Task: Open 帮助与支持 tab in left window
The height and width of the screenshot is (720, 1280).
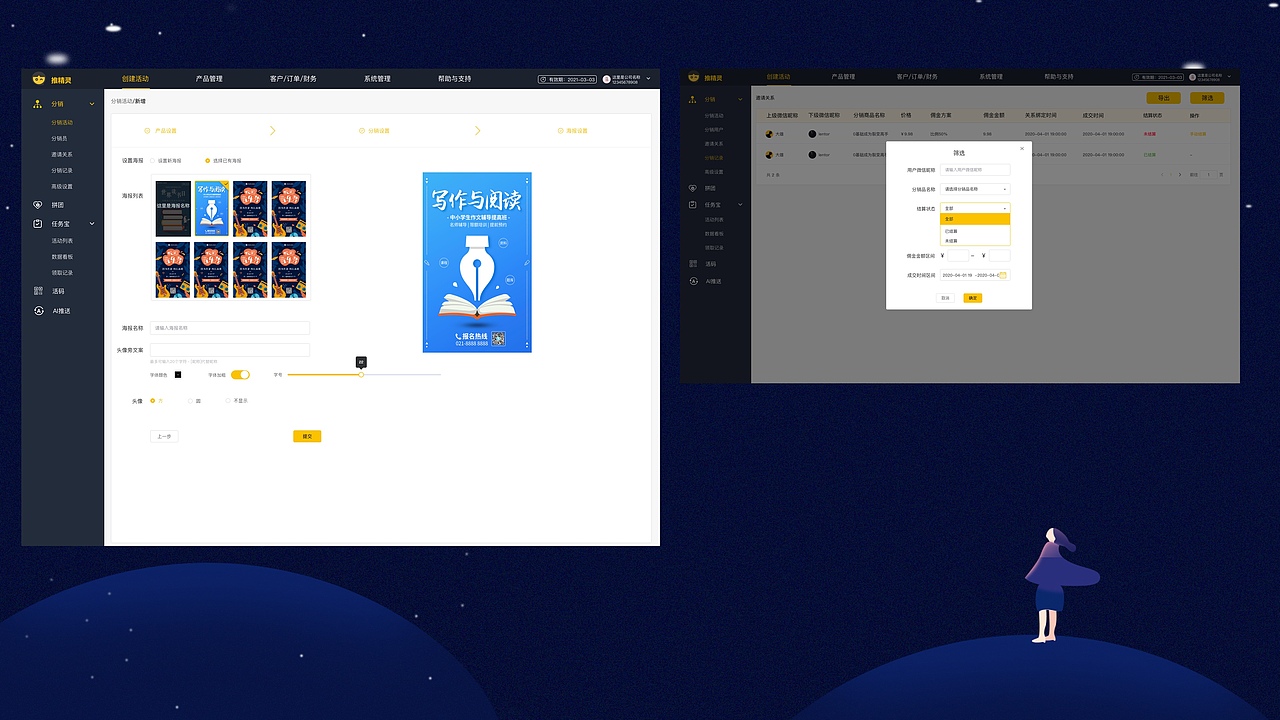Action: point(454,79)
